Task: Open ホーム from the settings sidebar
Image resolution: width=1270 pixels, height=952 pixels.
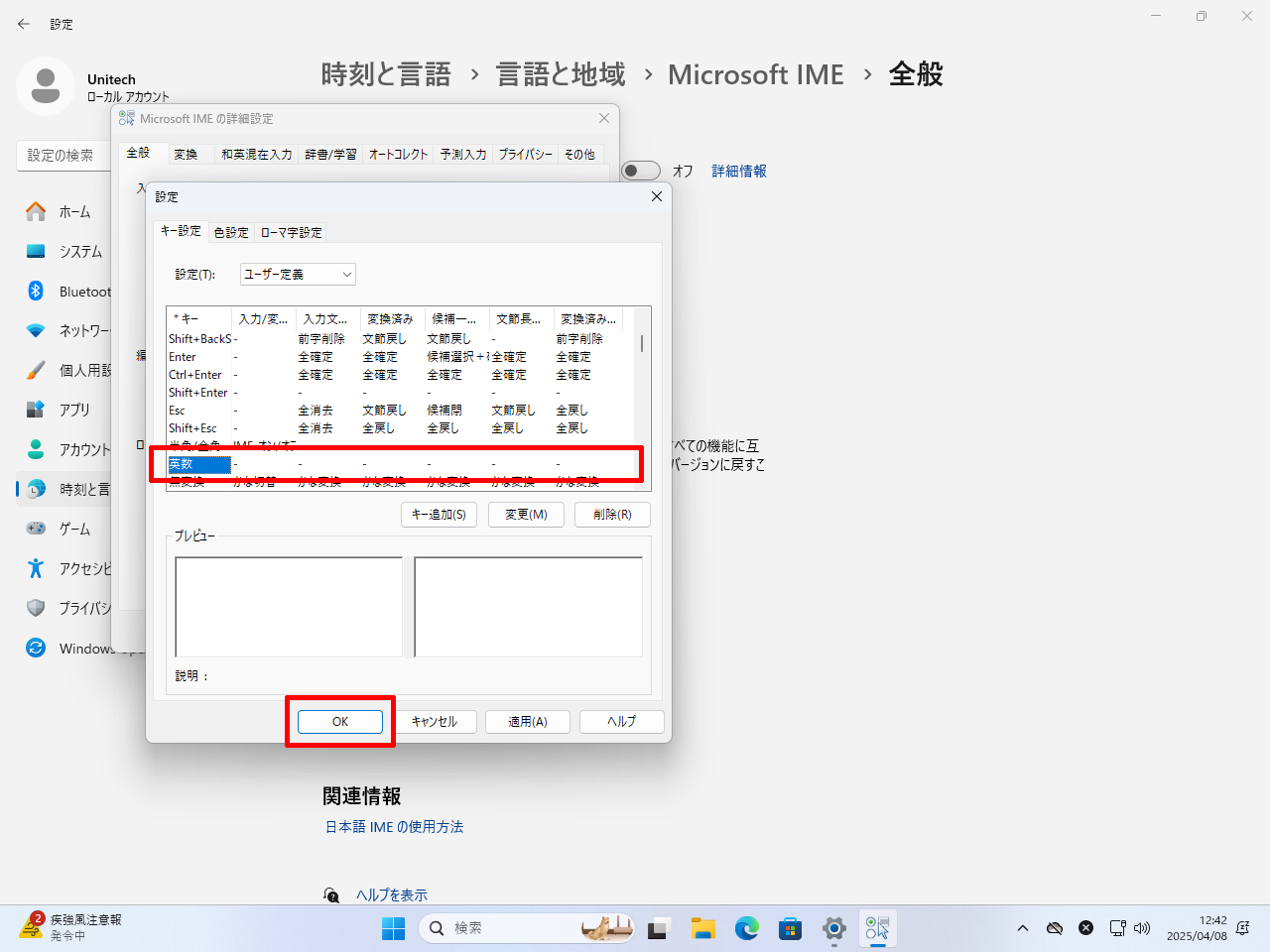Action: 63,212
